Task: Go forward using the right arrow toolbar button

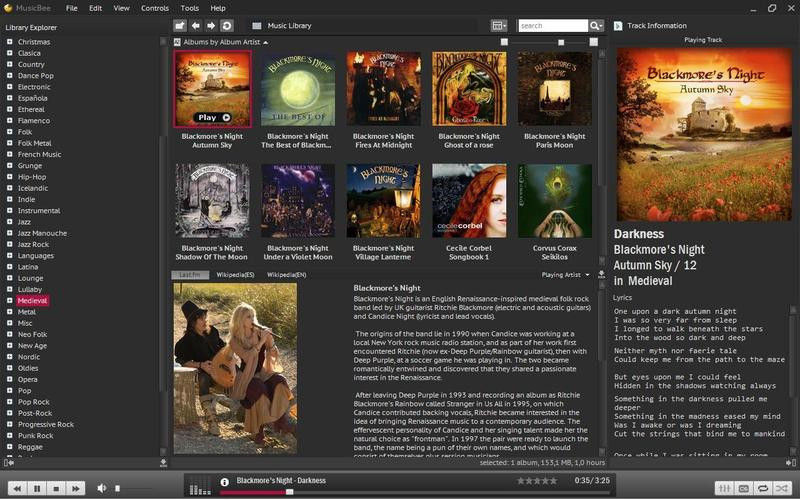Action: click(211, 26)
